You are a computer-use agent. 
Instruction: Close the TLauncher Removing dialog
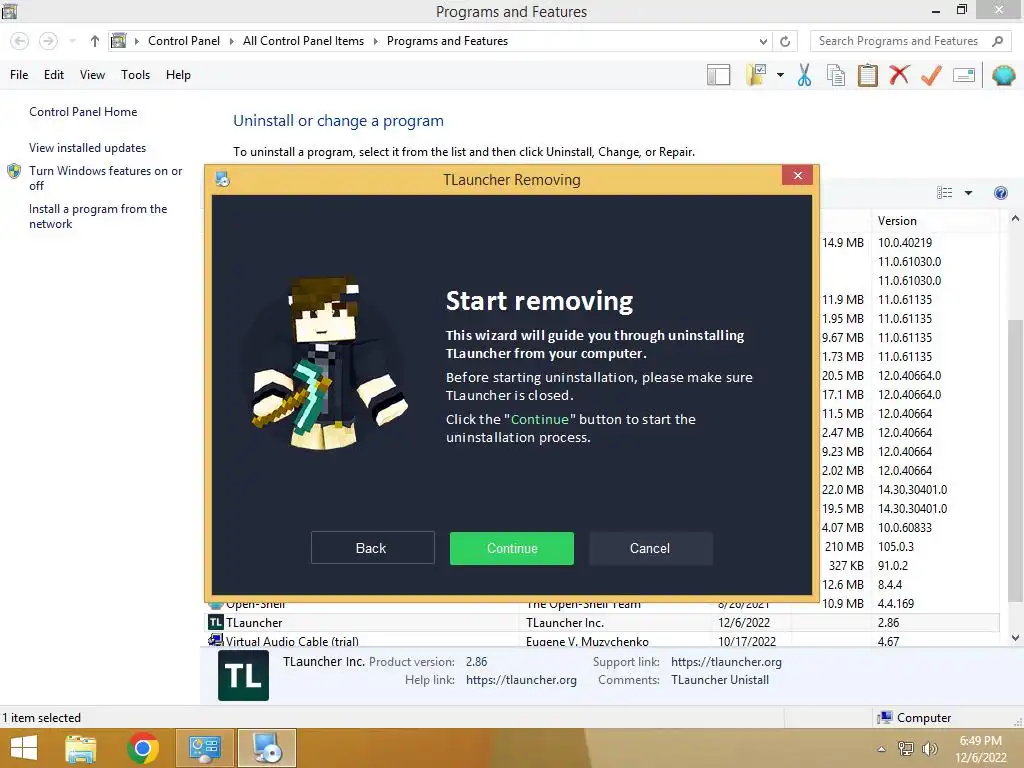(x=797, y=175)
